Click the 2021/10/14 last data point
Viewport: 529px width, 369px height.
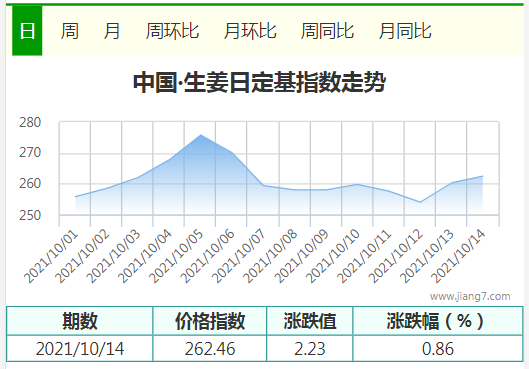tap(482, 176)
